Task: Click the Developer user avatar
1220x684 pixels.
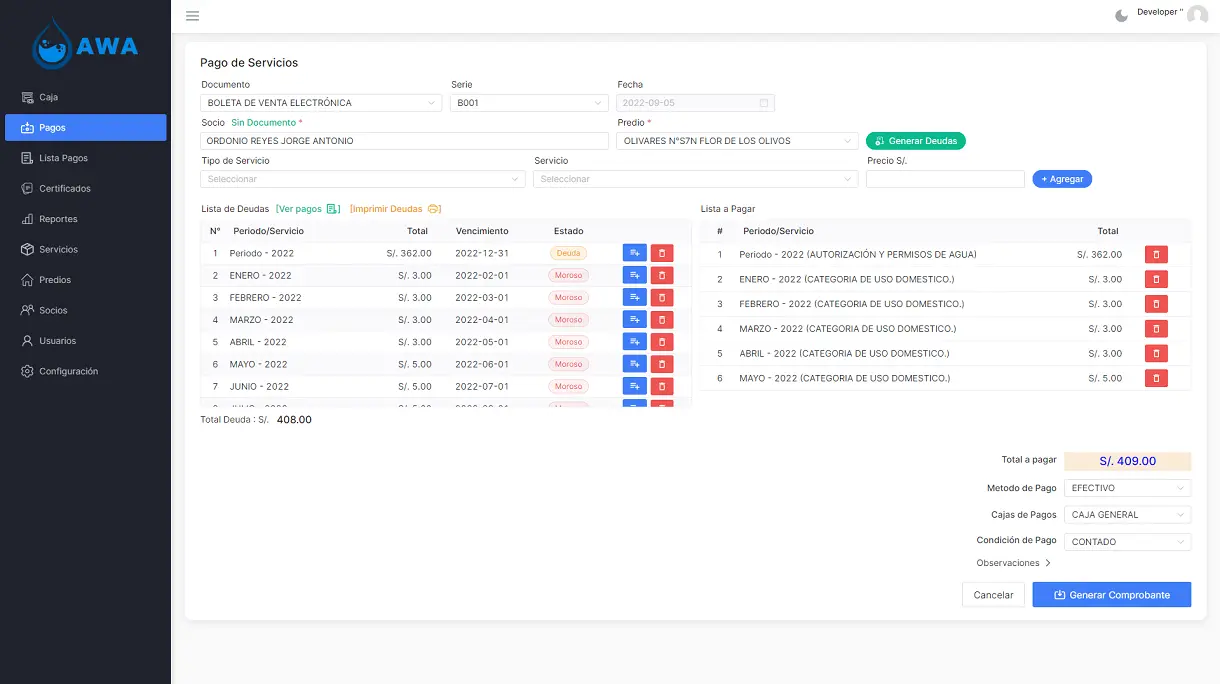Action: (1197, 15)
